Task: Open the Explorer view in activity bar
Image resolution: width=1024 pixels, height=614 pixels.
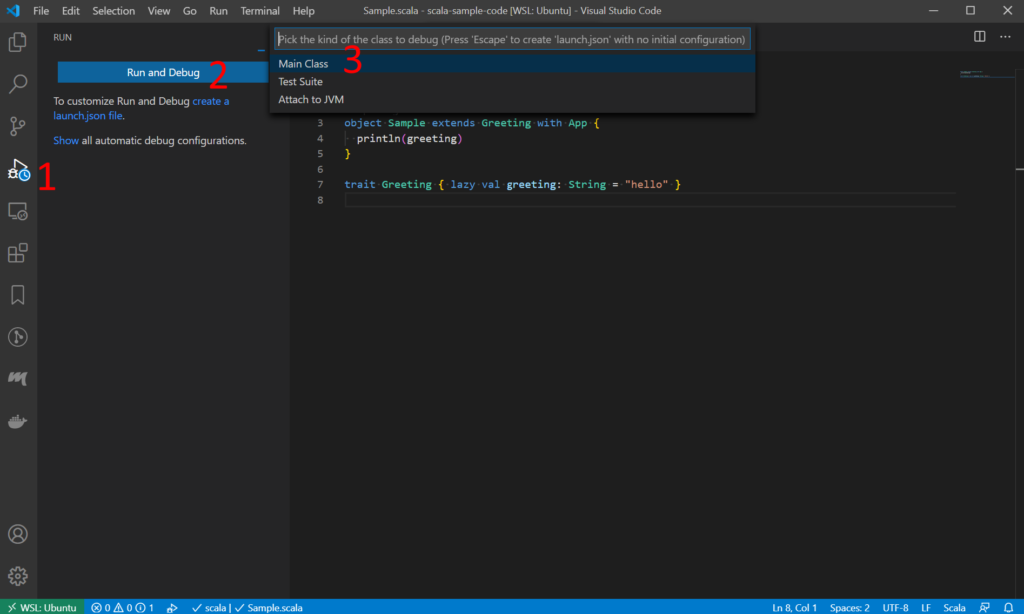Action: [18, 43]
